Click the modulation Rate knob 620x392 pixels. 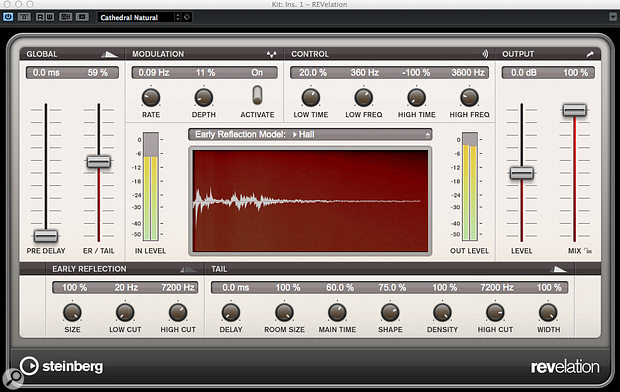click(x=151, y=97)
